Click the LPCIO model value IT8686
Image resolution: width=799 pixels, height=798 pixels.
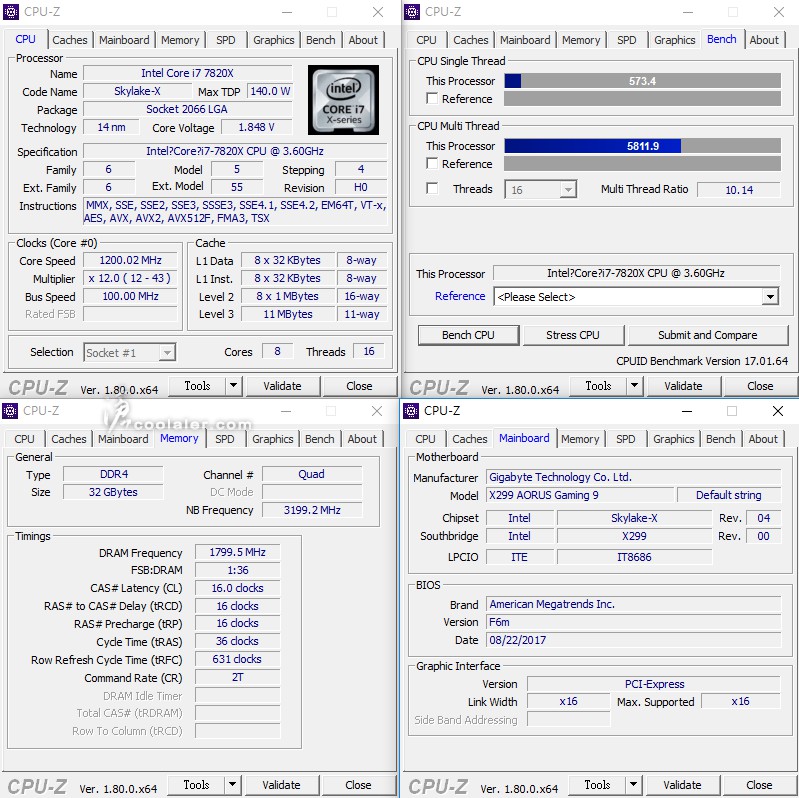click(634, 556)
